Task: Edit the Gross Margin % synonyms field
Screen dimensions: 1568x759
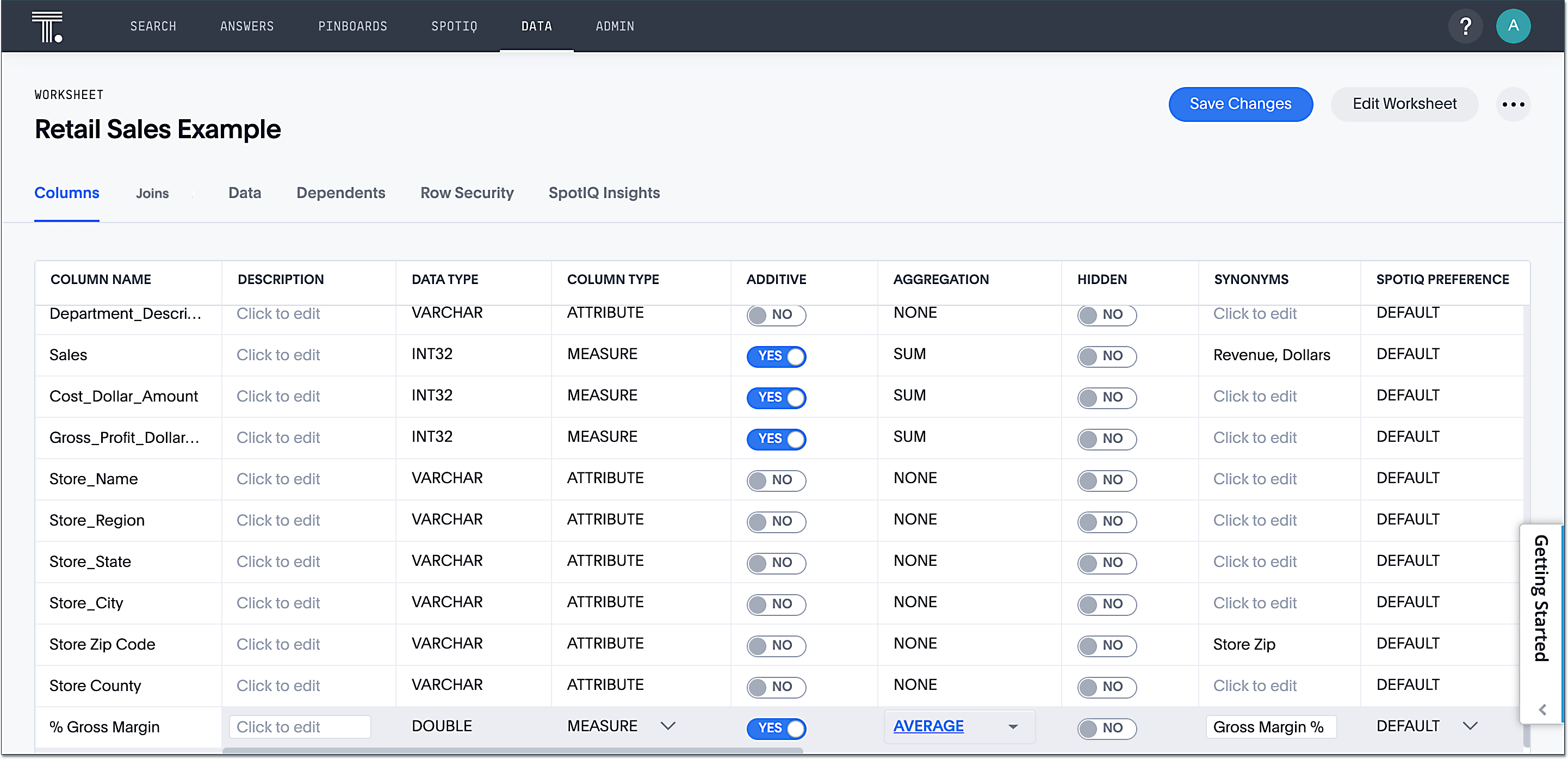Action: [x=1270, y=727]
